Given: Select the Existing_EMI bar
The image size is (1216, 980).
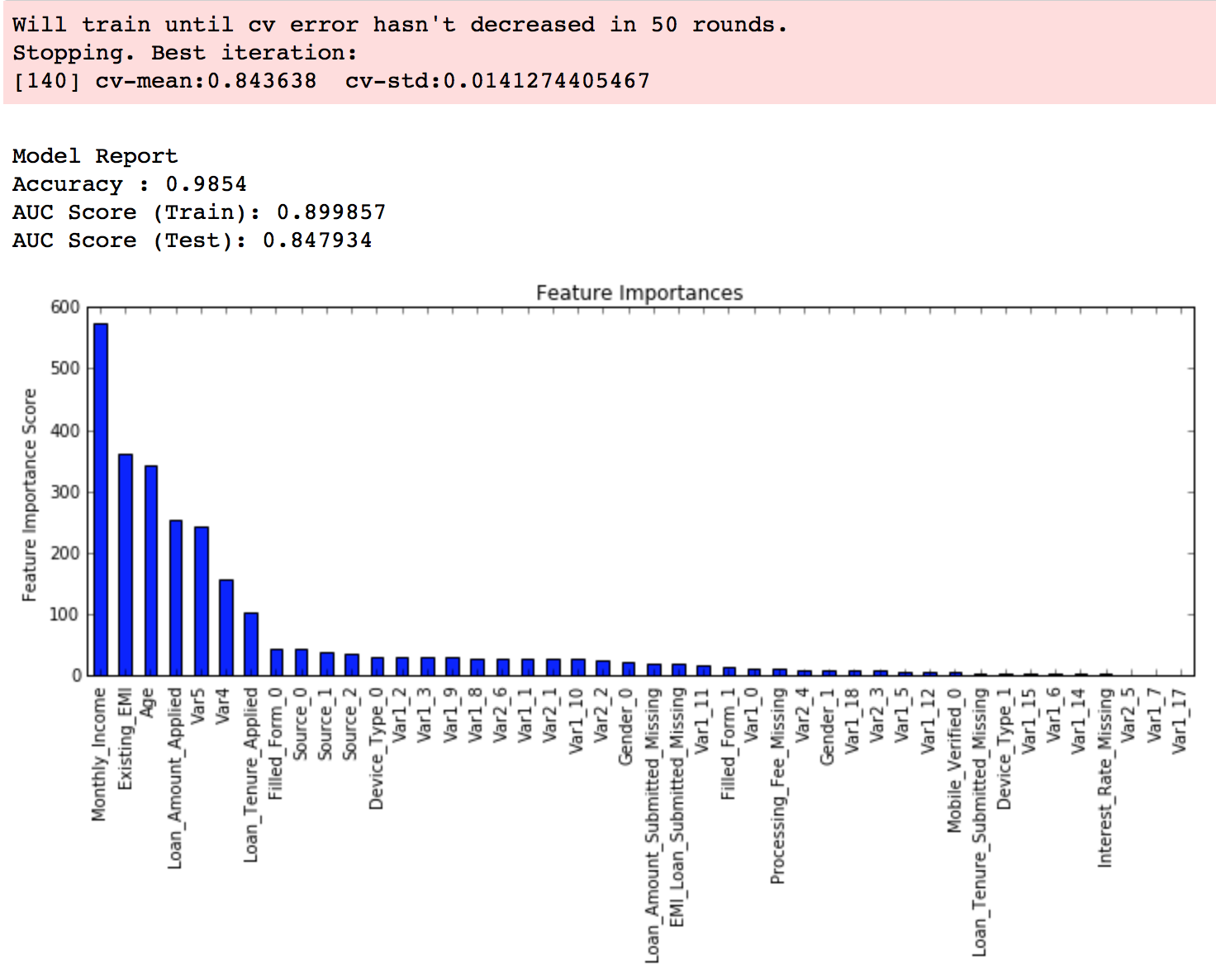Looking at the screenshot, I should (126, 564).
